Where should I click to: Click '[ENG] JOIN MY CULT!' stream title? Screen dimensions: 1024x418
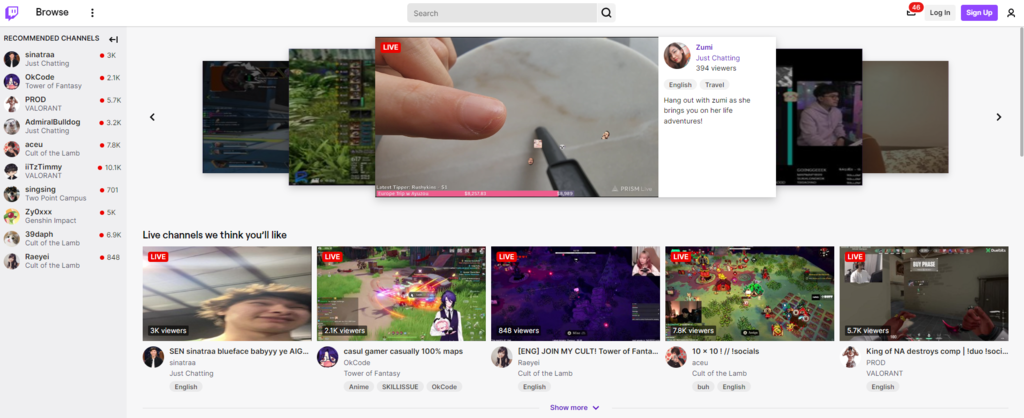[588, 351]
